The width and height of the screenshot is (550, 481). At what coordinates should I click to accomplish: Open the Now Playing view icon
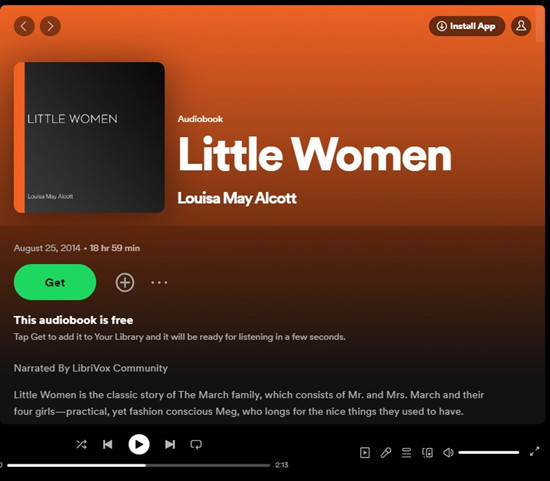[x=365, y=453]
